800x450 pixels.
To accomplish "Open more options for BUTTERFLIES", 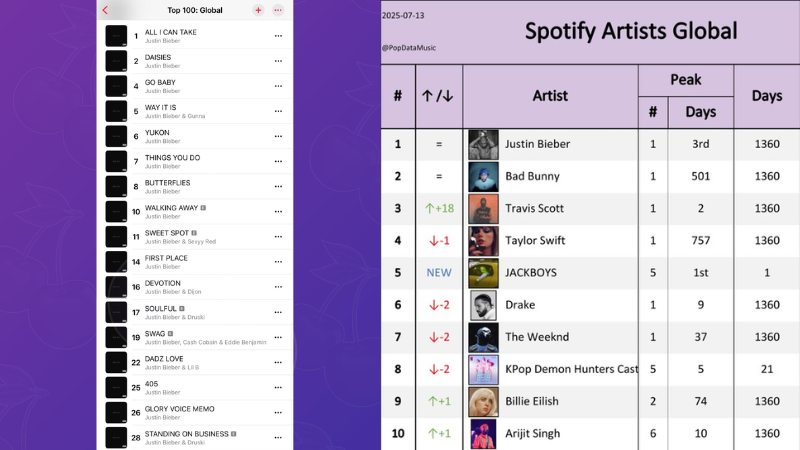I will (x=278, y=187).
